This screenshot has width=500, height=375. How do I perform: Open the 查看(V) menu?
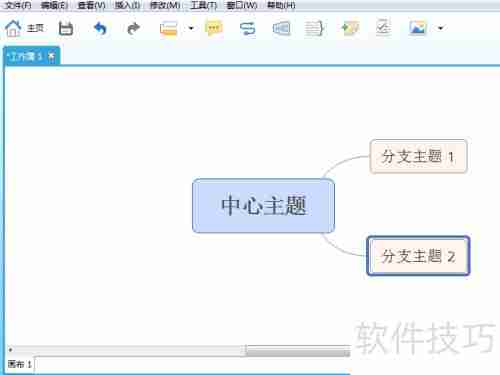pyautogui.click(x=91, y=5)
